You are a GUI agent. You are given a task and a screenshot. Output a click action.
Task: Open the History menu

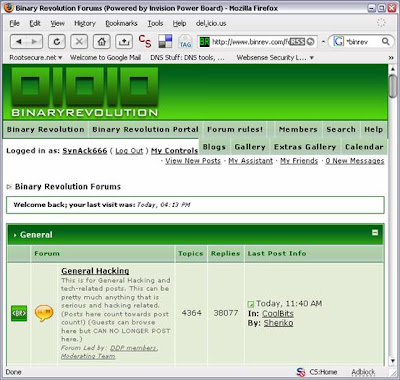[85, 23]
